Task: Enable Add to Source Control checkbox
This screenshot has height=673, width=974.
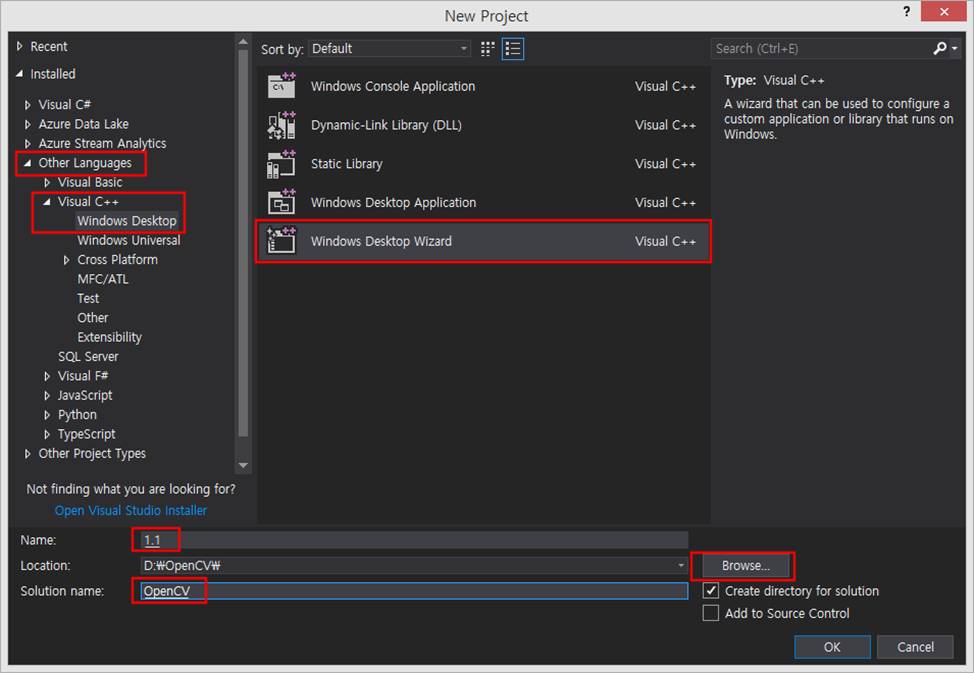Action: pos(711,613)
